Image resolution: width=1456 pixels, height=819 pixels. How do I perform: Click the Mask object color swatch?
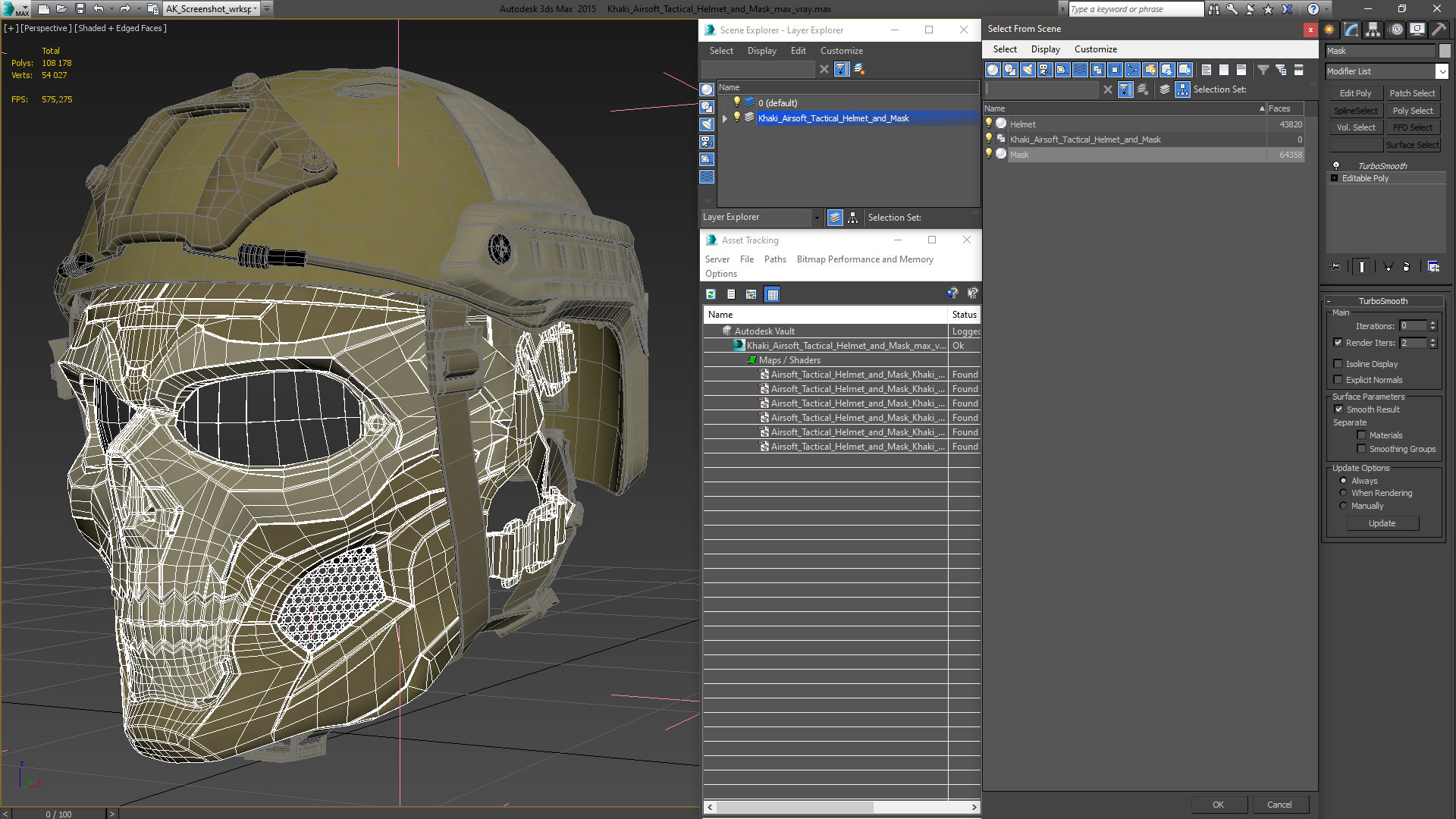point(1444,51)
